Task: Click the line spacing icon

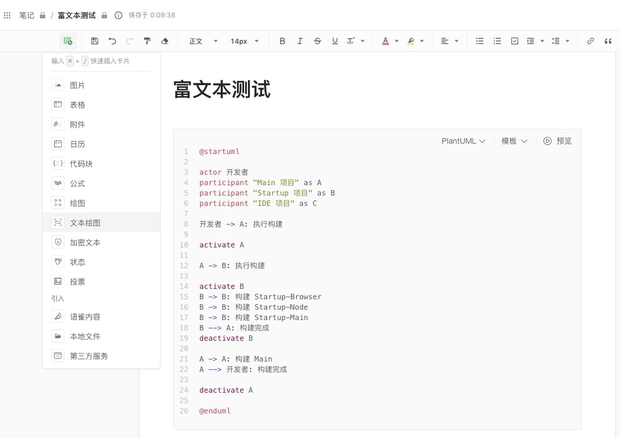Action: pyautogui.click(x=556, y=41)
